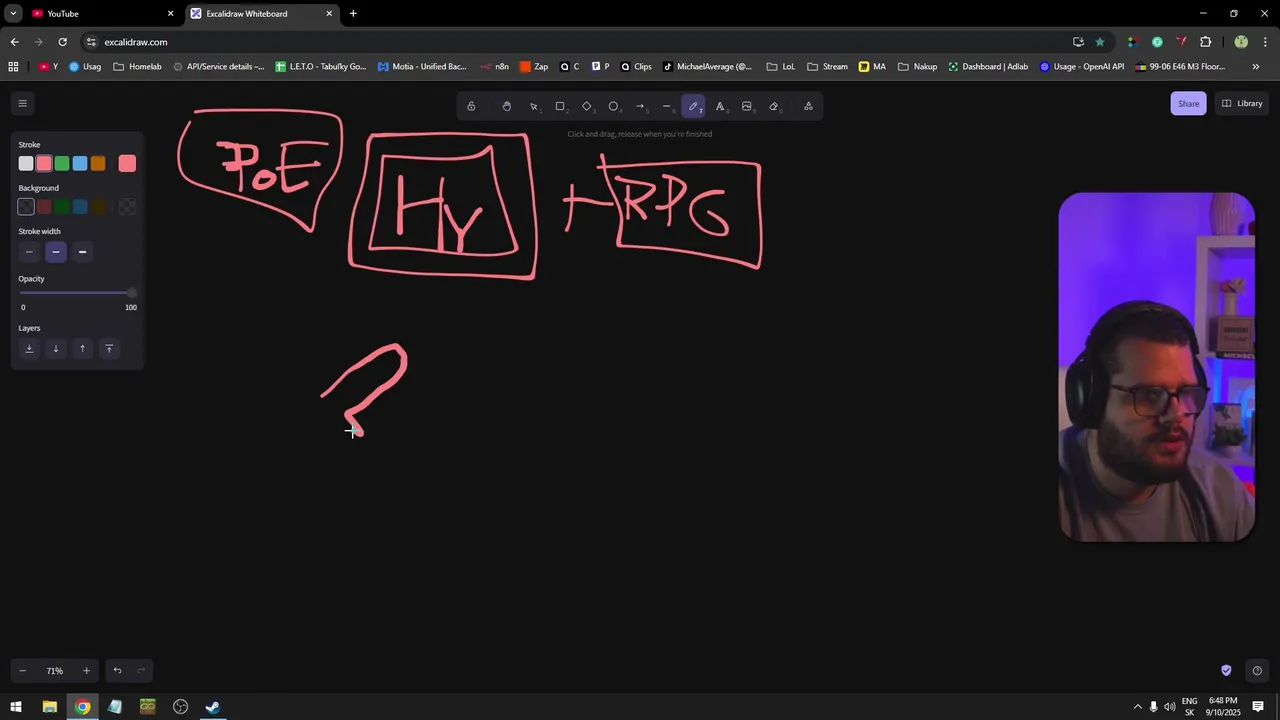Select the Diamond shape tool
The width and height of the screenshot is (1280, 720).
point(587,106)
